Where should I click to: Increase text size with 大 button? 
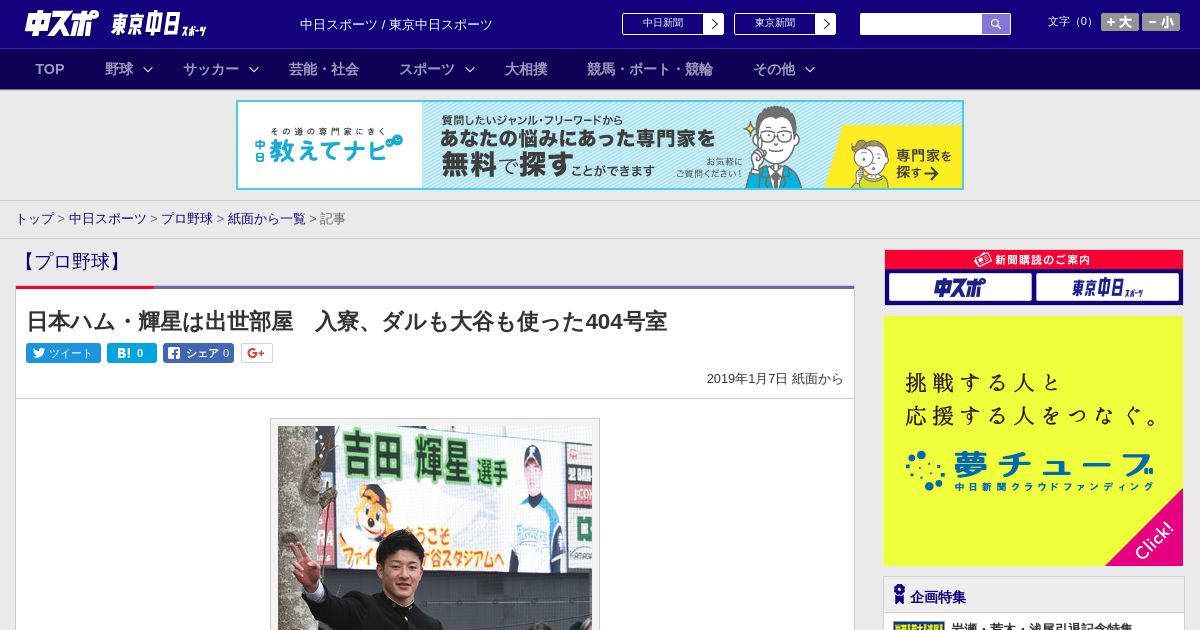(1120, 22)
